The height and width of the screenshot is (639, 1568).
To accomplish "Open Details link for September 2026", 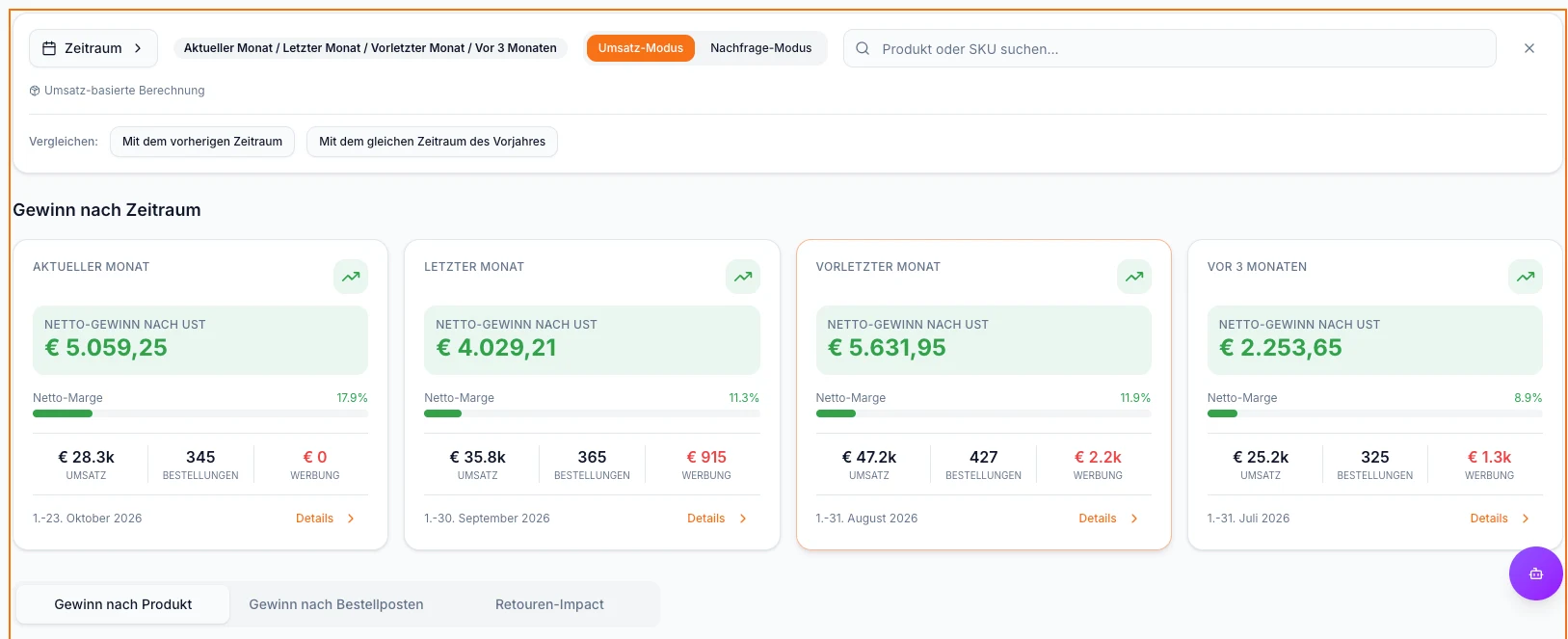I will click(x=705, y=519).
